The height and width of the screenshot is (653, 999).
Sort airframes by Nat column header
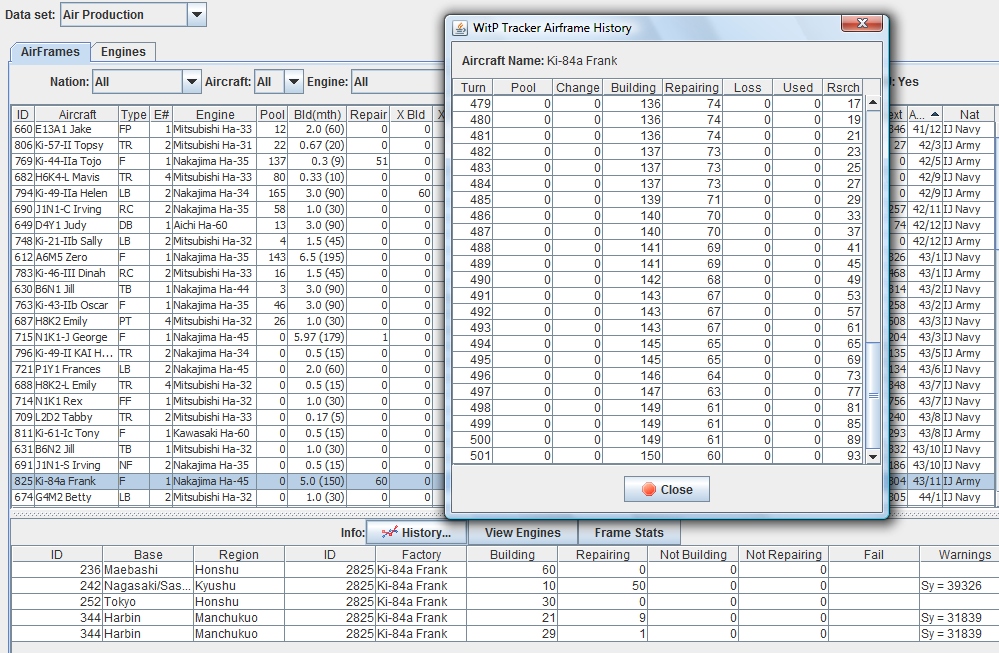969,114
